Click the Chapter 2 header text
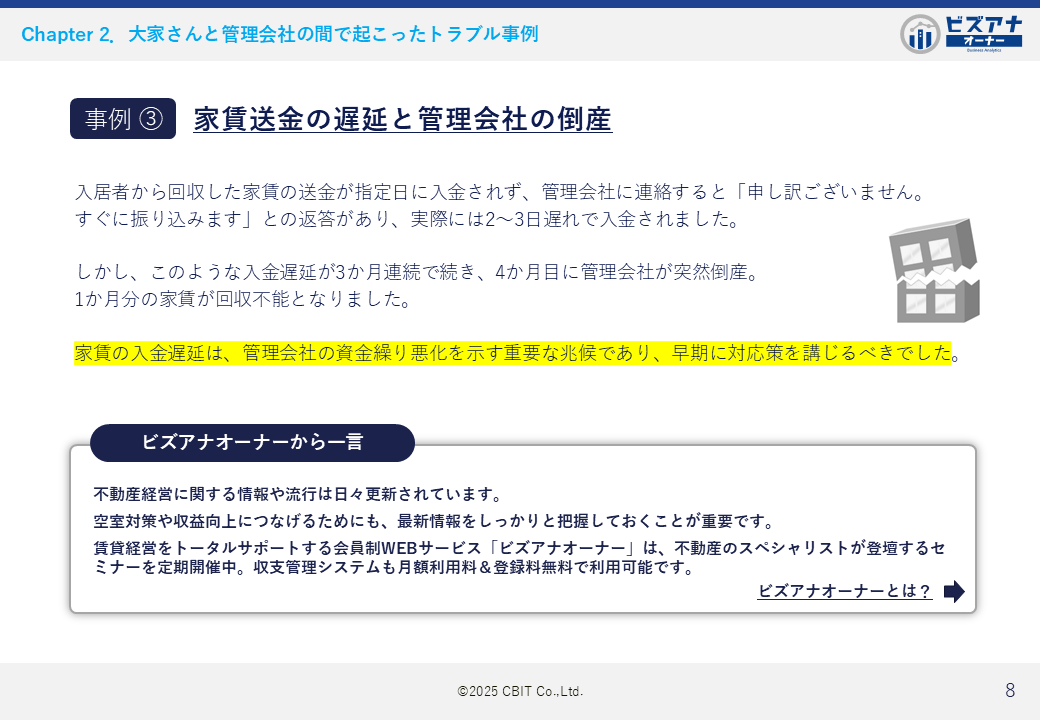 (x=280, y=33)
